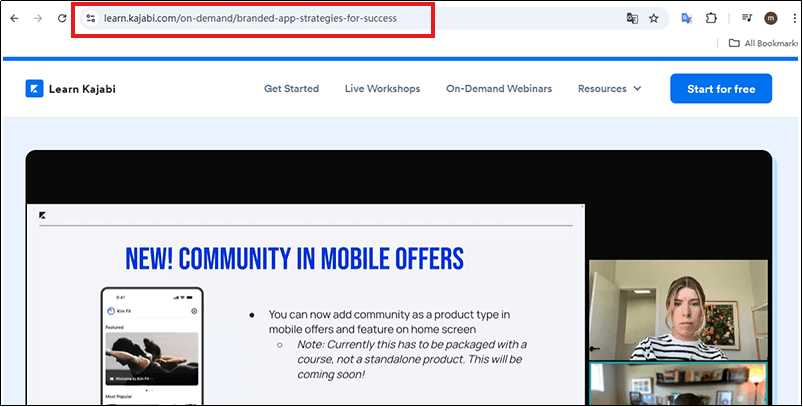803x407 pixels.
Task: Reload the current page
Action: [62, 18]
